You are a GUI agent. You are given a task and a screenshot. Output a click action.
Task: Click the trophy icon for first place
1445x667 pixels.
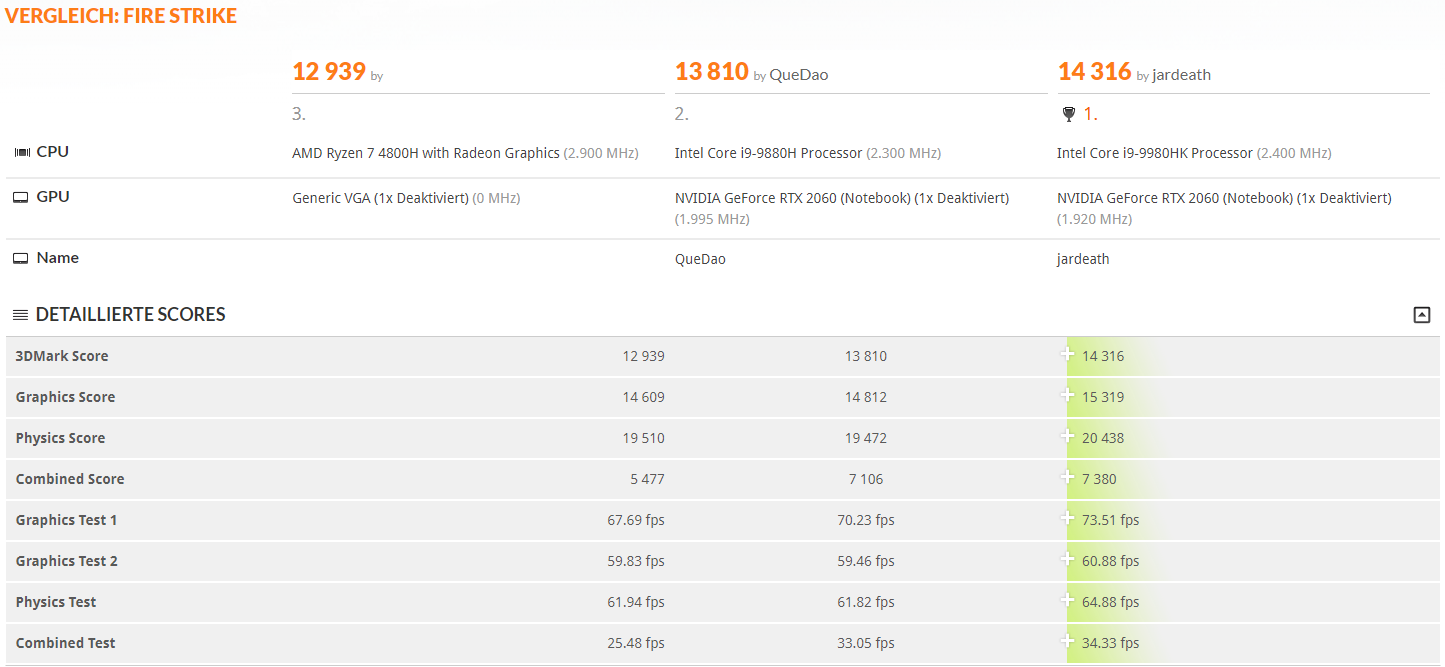coord(1068,114)
